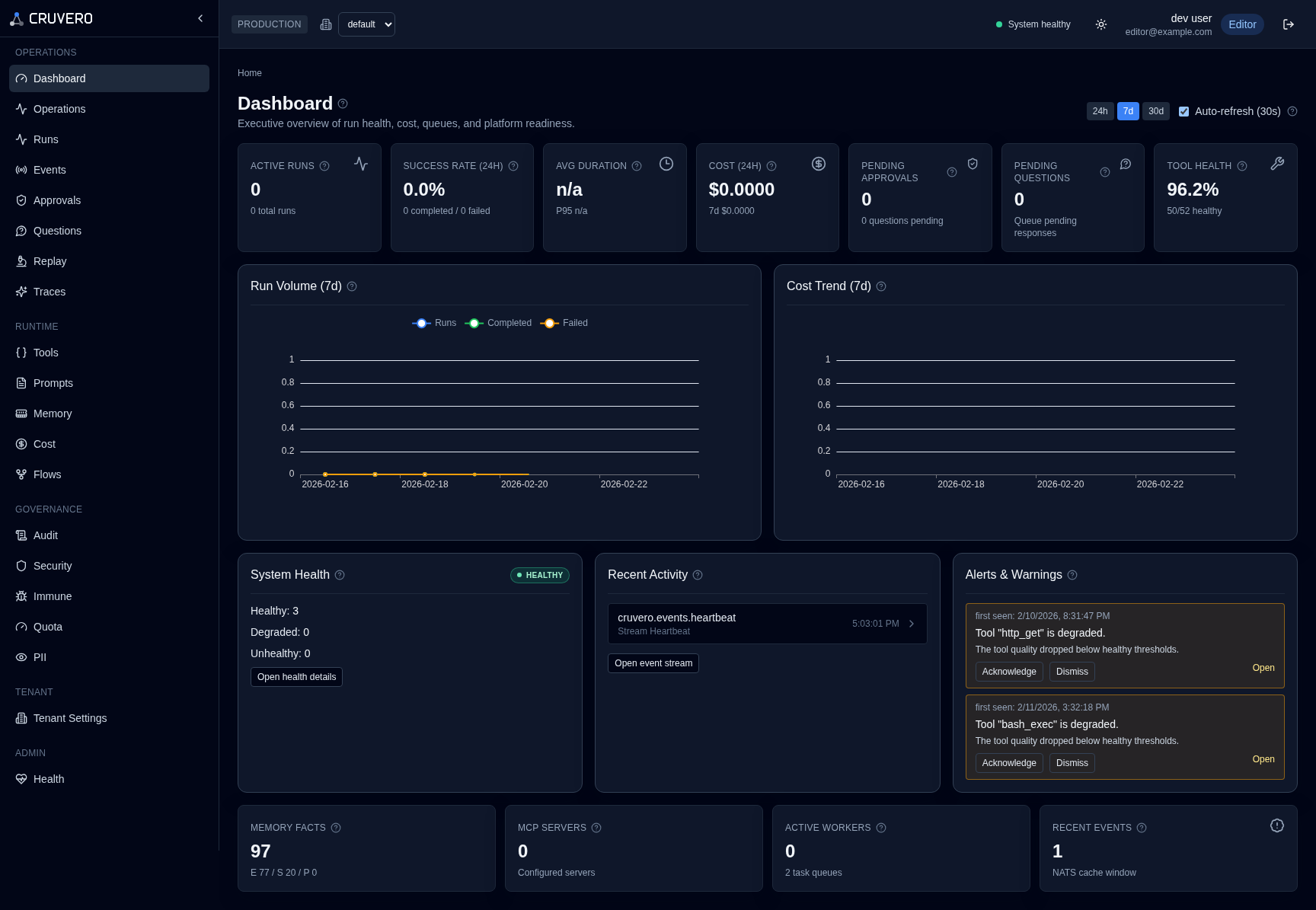This screenshot has width=1316, height=910.
Task: Acknowledge the http_get degraded alert
Action: point(1009,671)
